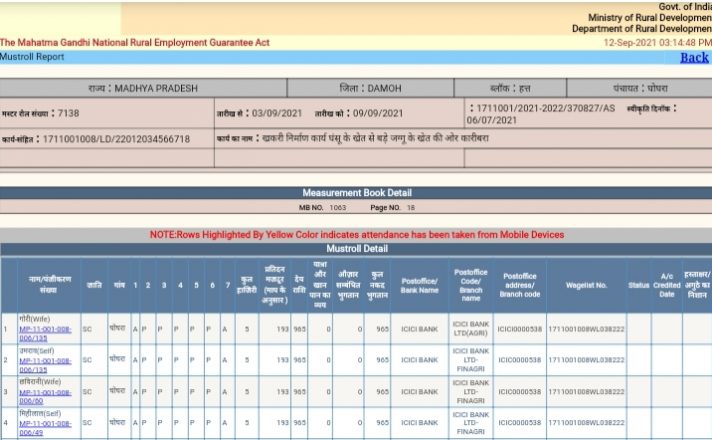This screenshot has height=440, width=712.
Task: Click the Measurement Book Detail header
Action: (357, 193)
